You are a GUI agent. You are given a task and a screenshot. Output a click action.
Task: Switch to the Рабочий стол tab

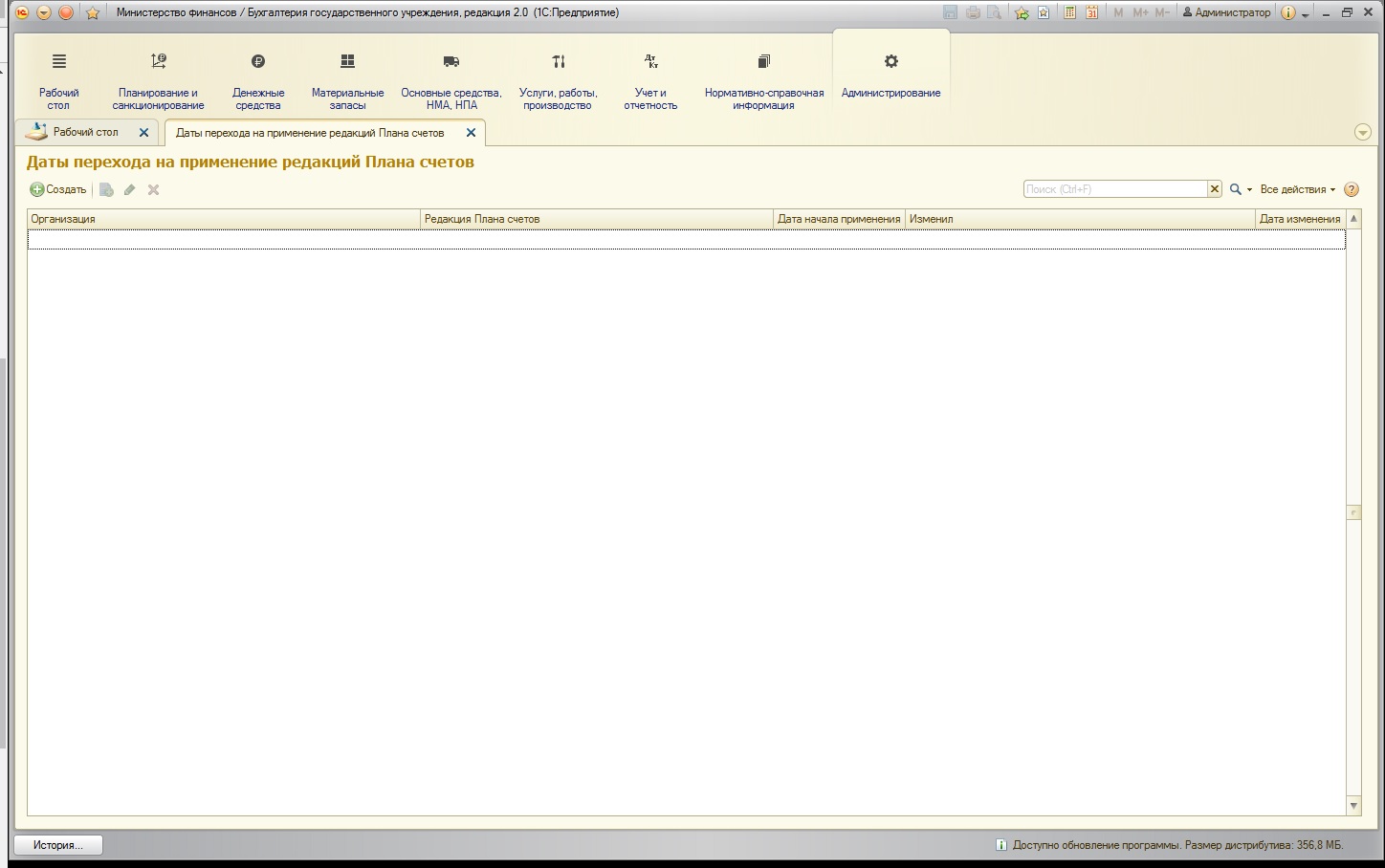(86, 132)
